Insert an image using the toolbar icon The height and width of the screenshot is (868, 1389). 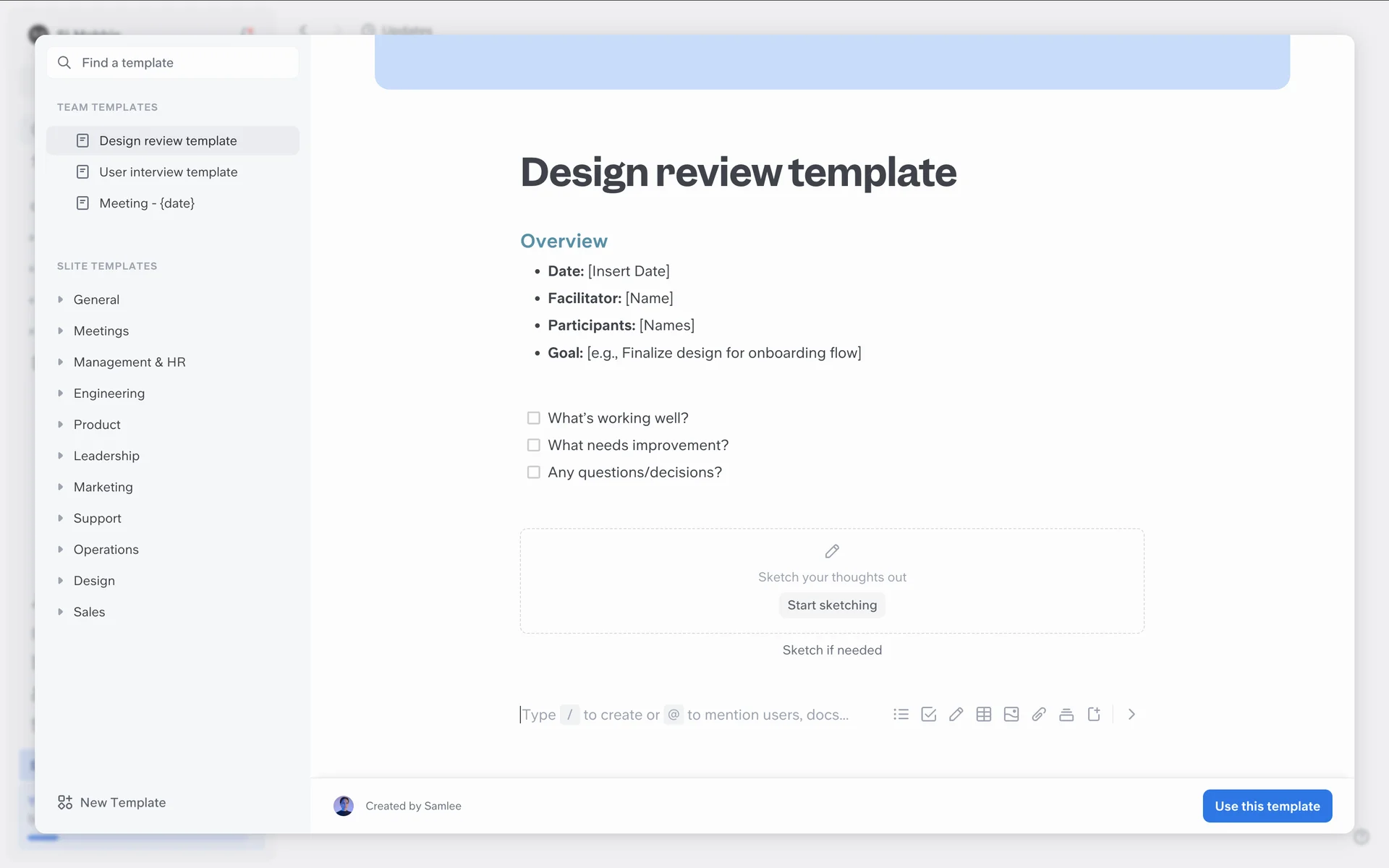click(x=1011, y=715)
